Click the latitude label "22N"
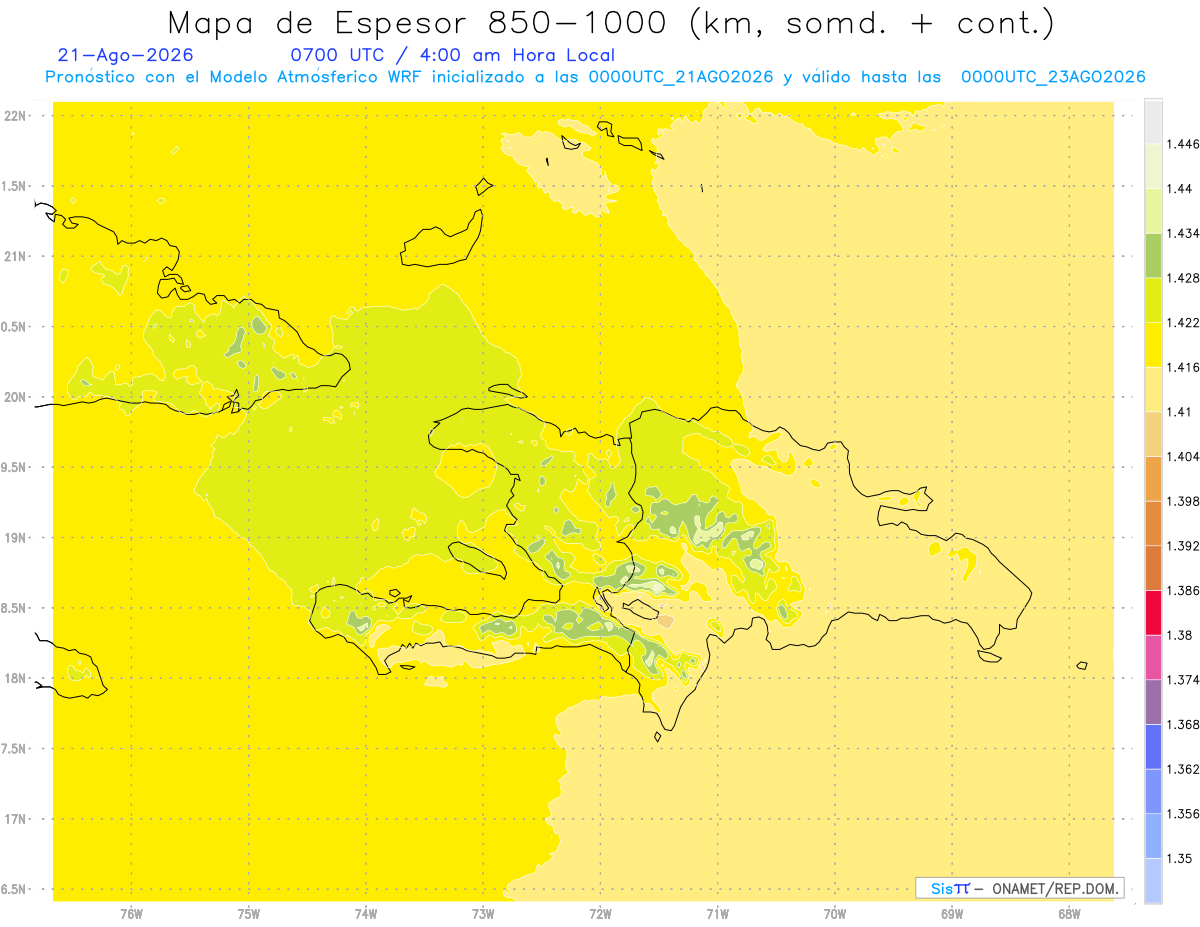1200x927 pixels. pos(15,116)
